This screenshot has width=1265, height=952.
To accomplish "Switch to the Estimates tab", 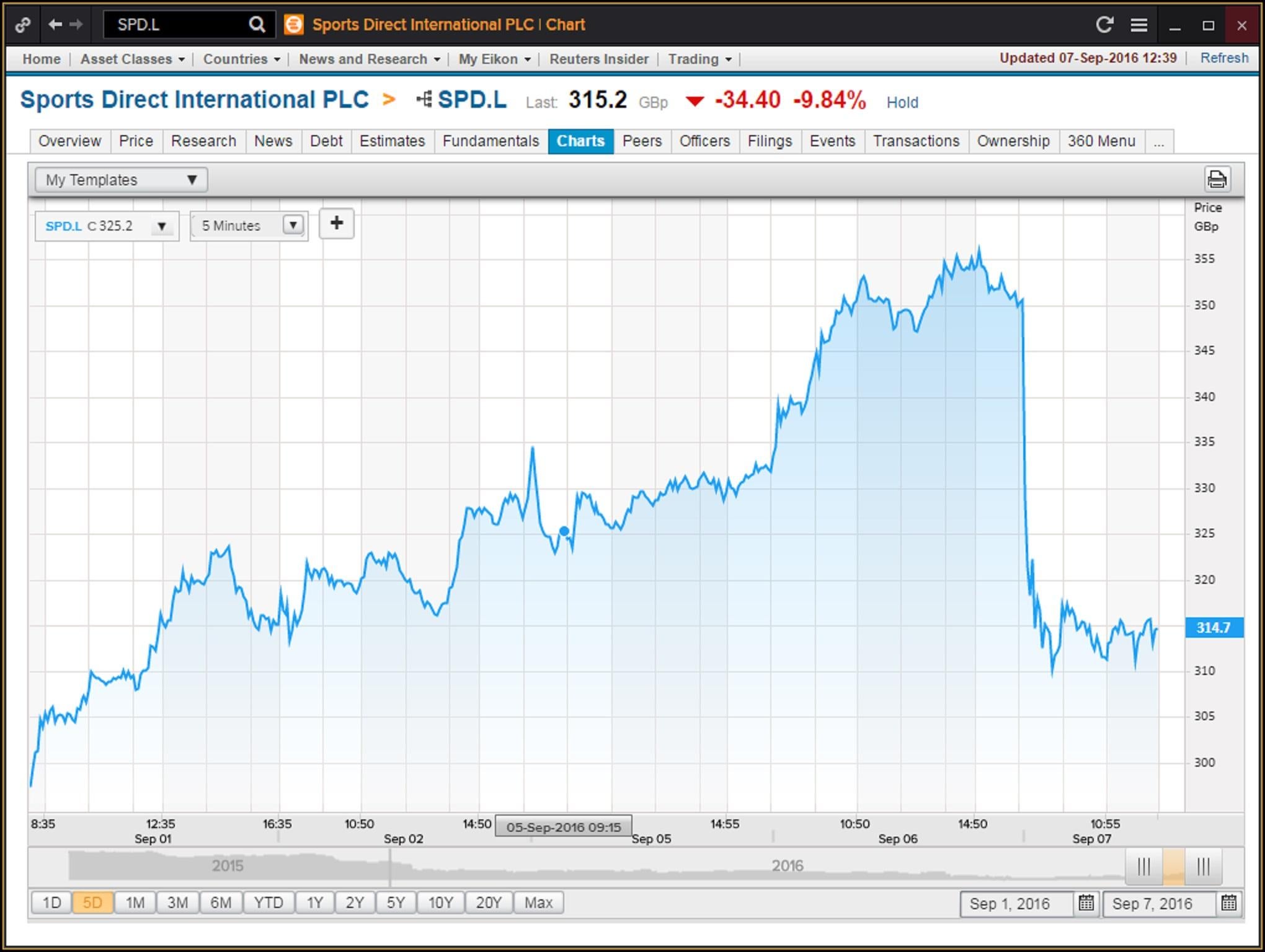I will [x=392, y=141].
